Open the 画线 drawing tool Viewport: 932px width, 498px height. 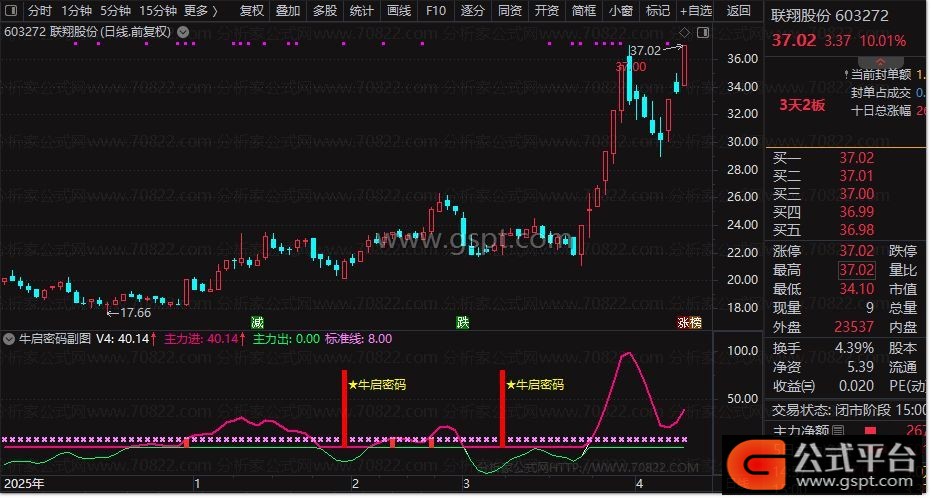coord(398,11)
